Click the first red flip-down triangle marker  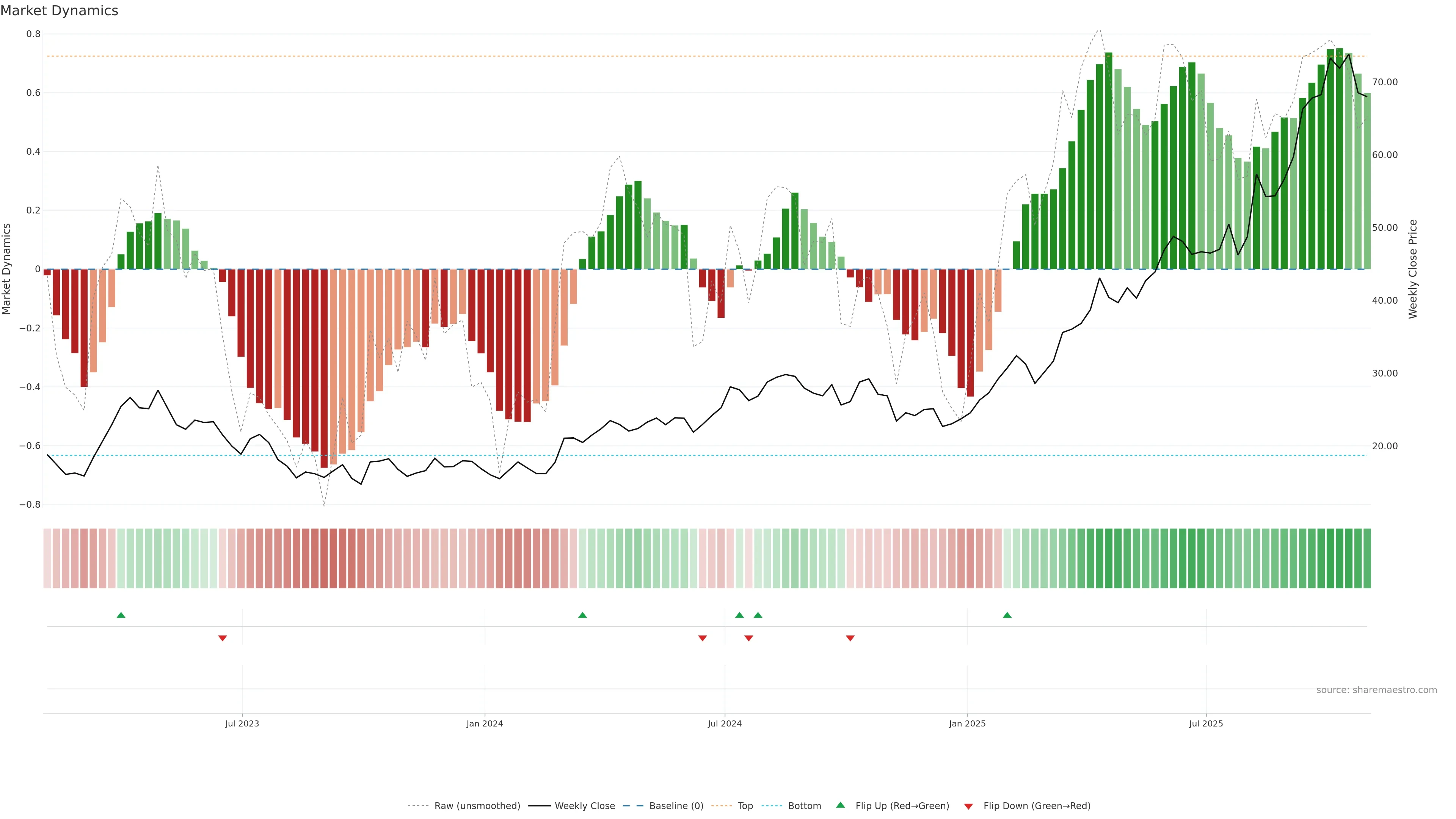pos(222,638)
